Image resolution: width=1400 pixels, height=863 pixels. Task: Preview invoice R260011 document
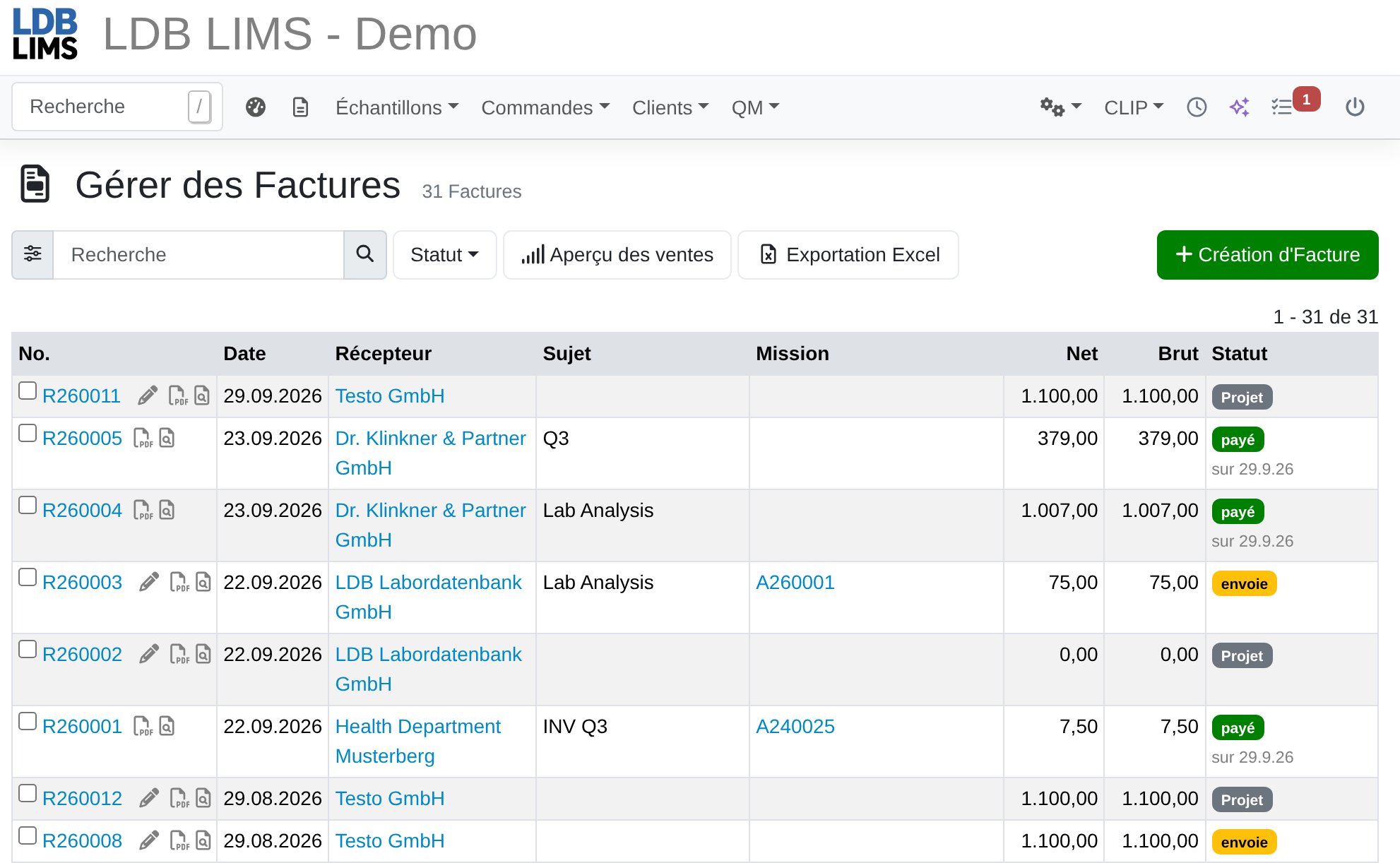click(x=202, y=396)
